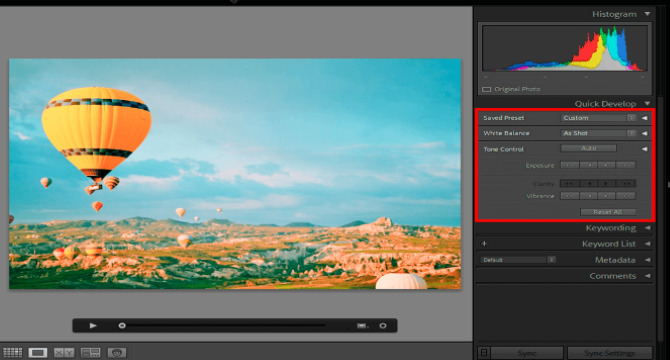
Task: Expand the White Balance section triangle
Action: click(644, 133)
